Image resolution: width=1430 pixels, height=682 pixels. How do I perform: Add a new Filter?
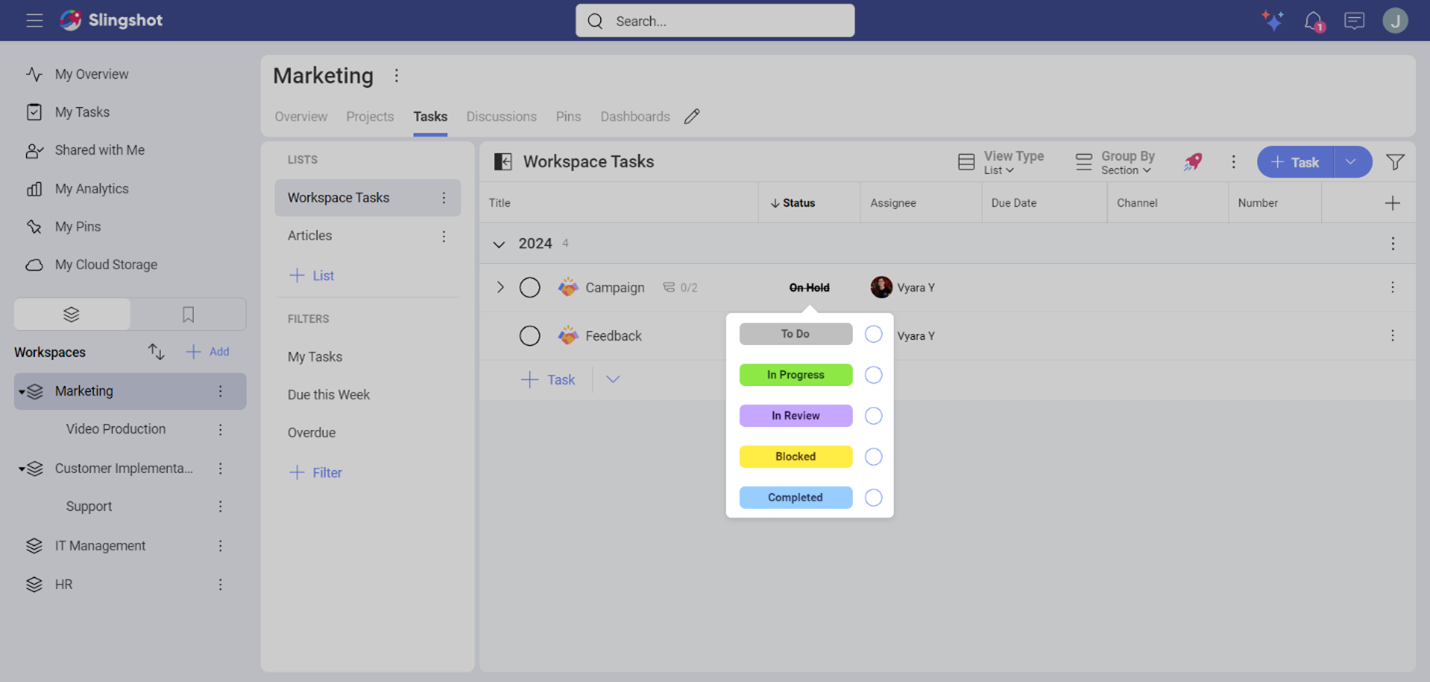(x=315, y=472)
